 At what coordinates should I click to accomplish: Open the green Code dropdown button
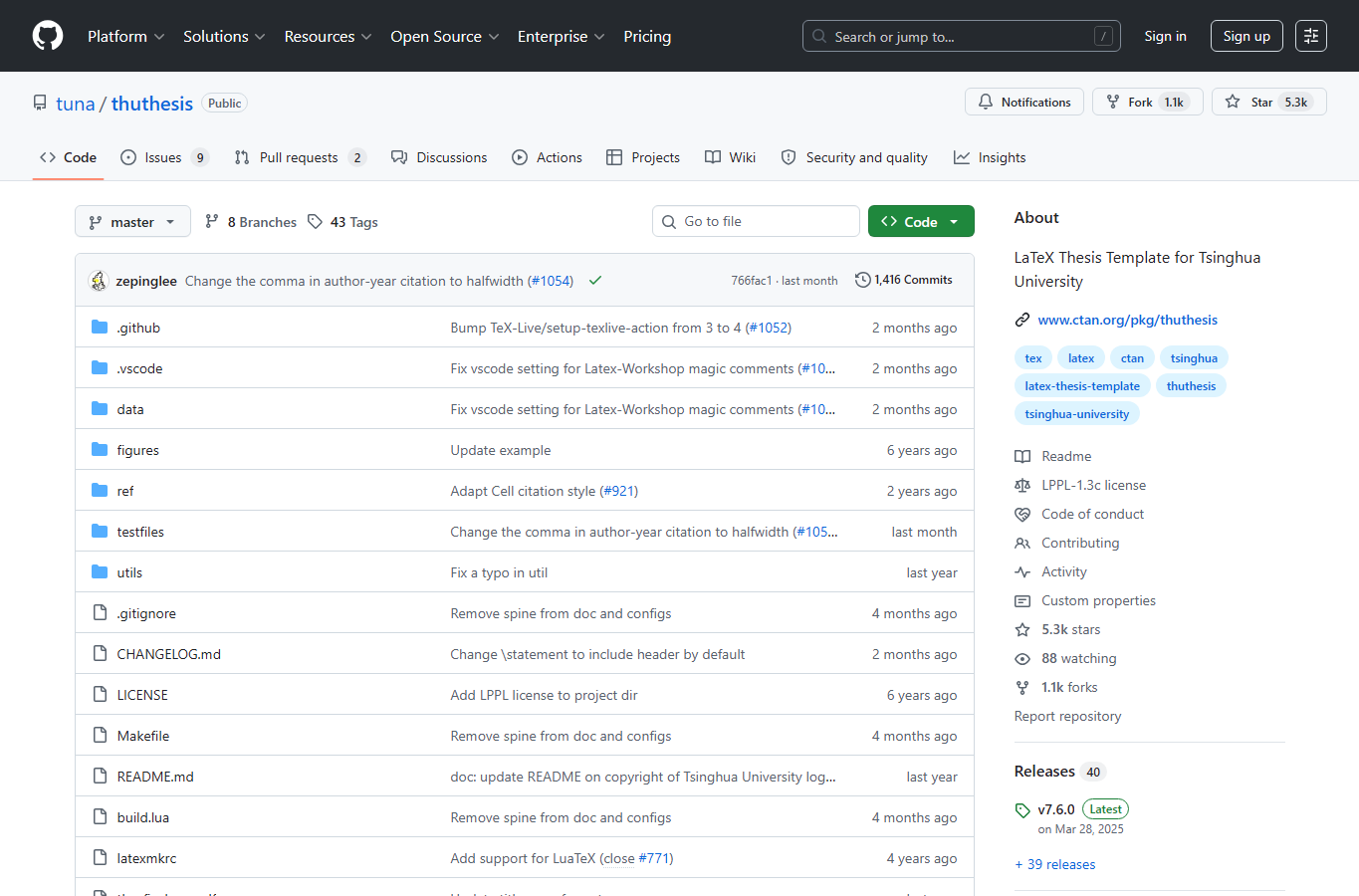(921, 221)
